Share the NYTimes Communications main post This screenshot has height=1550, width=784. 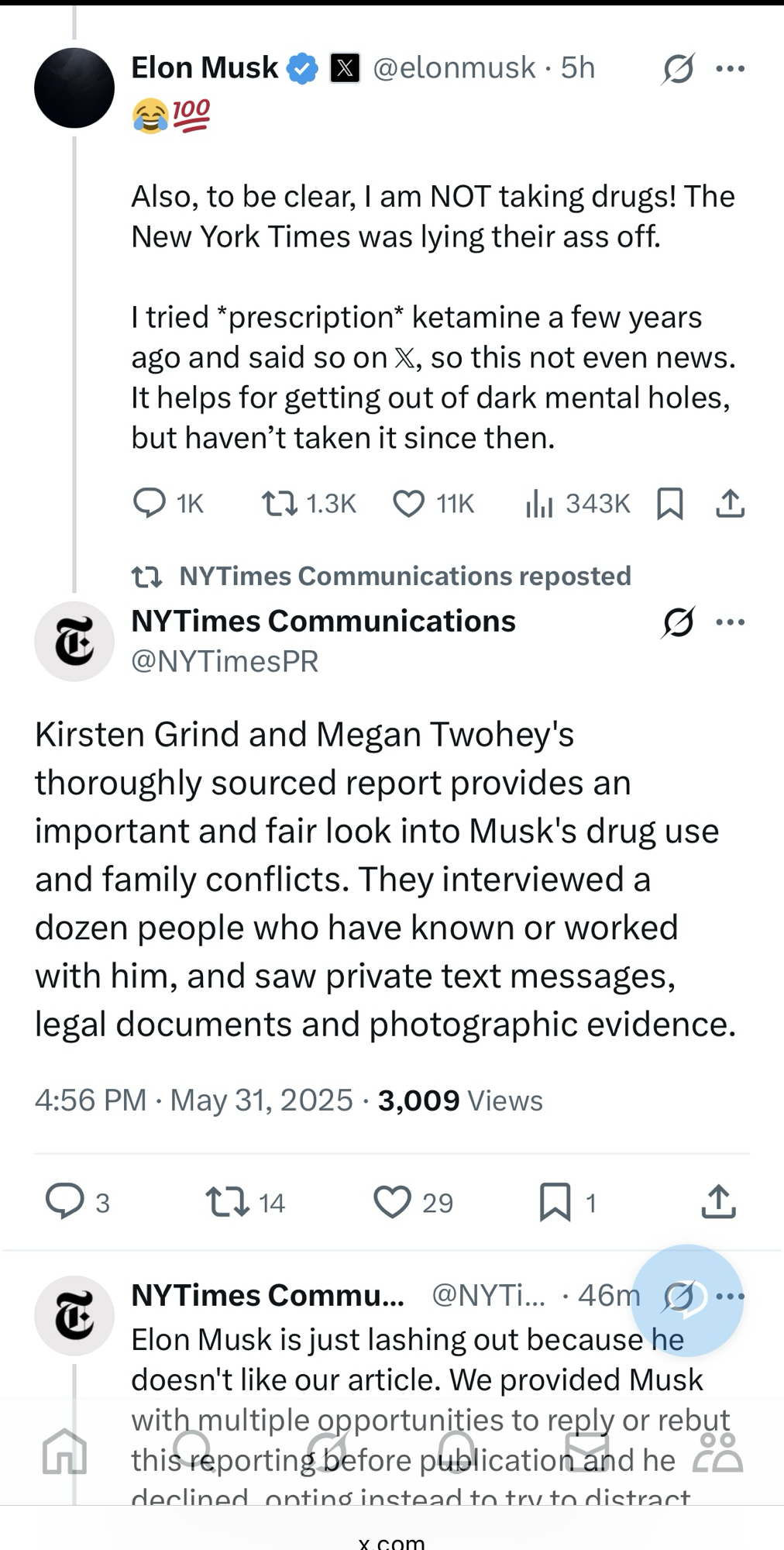[x=718, y=1202]
